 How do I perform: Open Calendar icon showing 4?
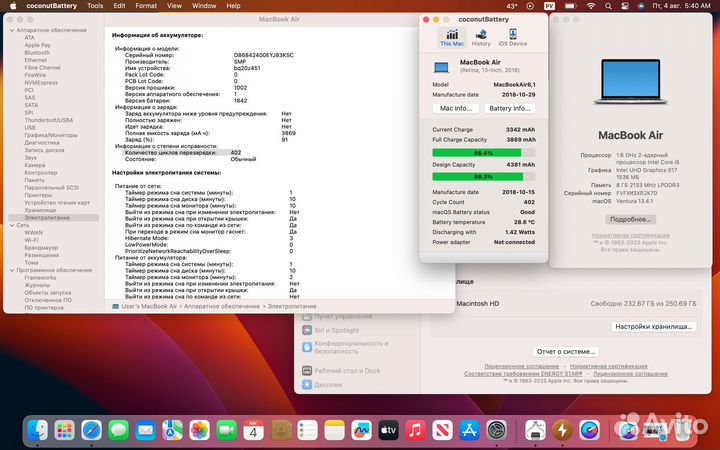253,431
